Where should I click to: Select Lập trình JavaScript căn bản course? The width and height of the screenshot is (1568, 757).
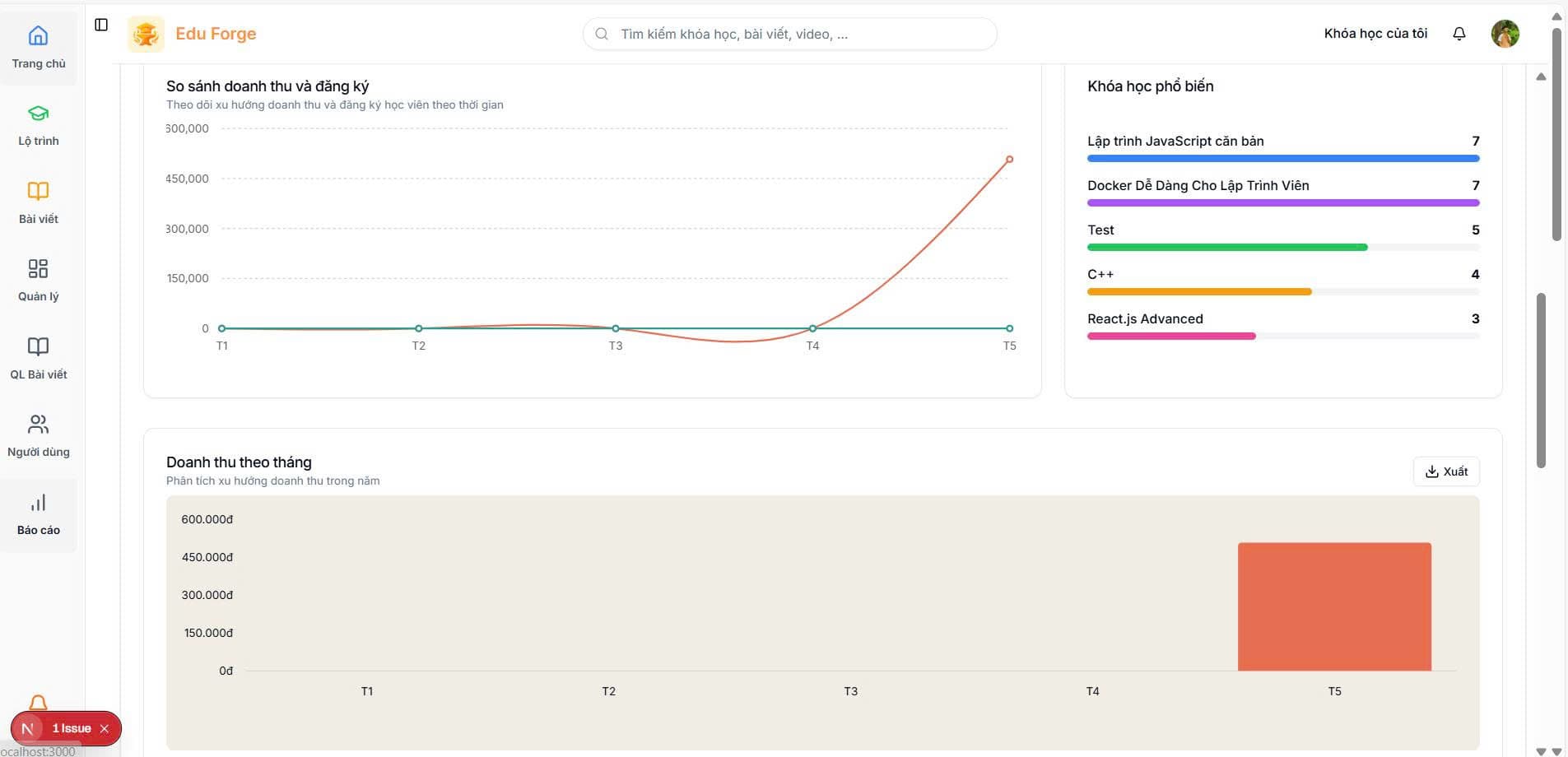coord(1175,141)
